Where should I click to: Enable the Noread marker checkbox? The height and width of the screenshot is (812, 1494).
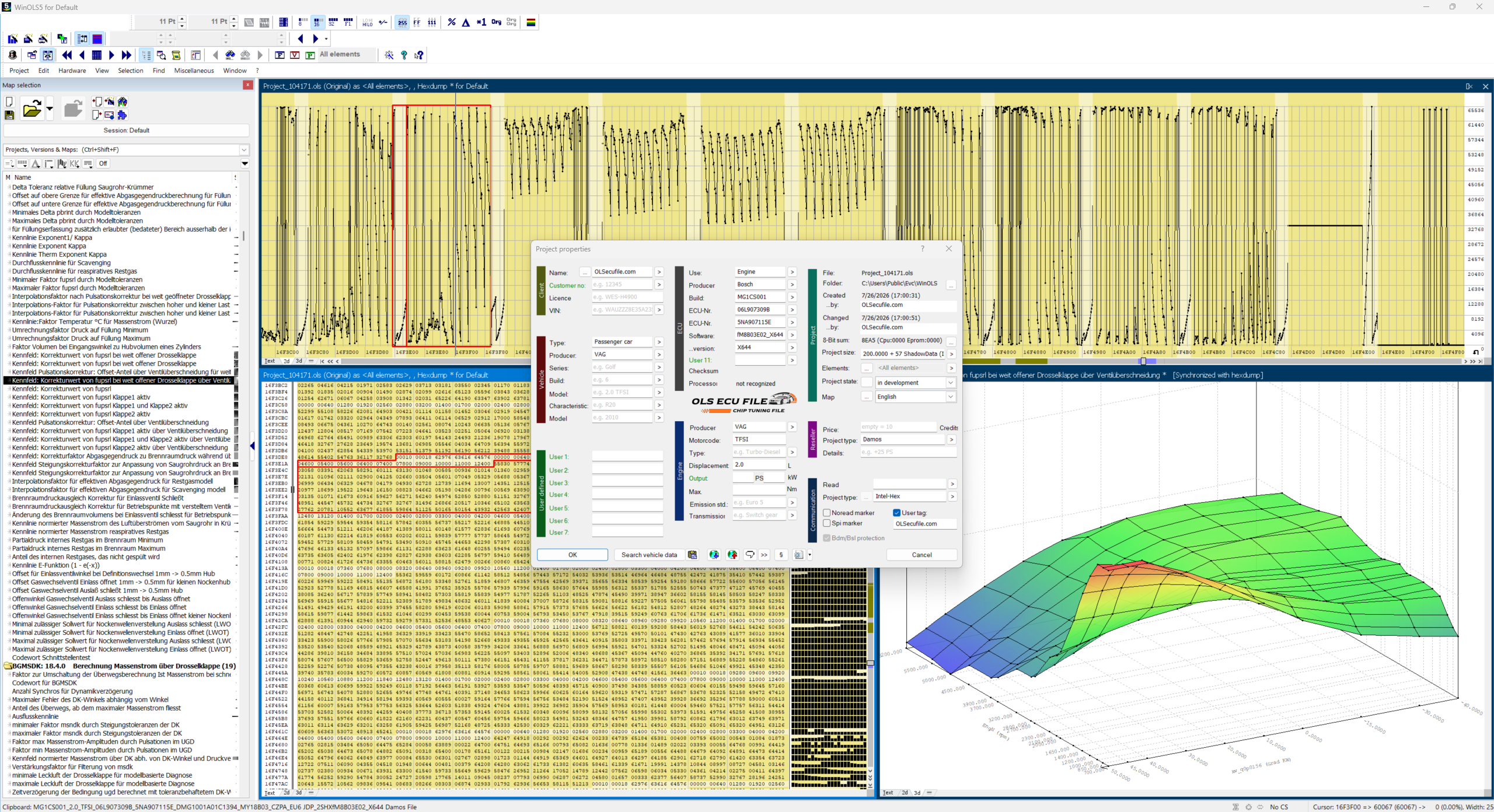826,513
